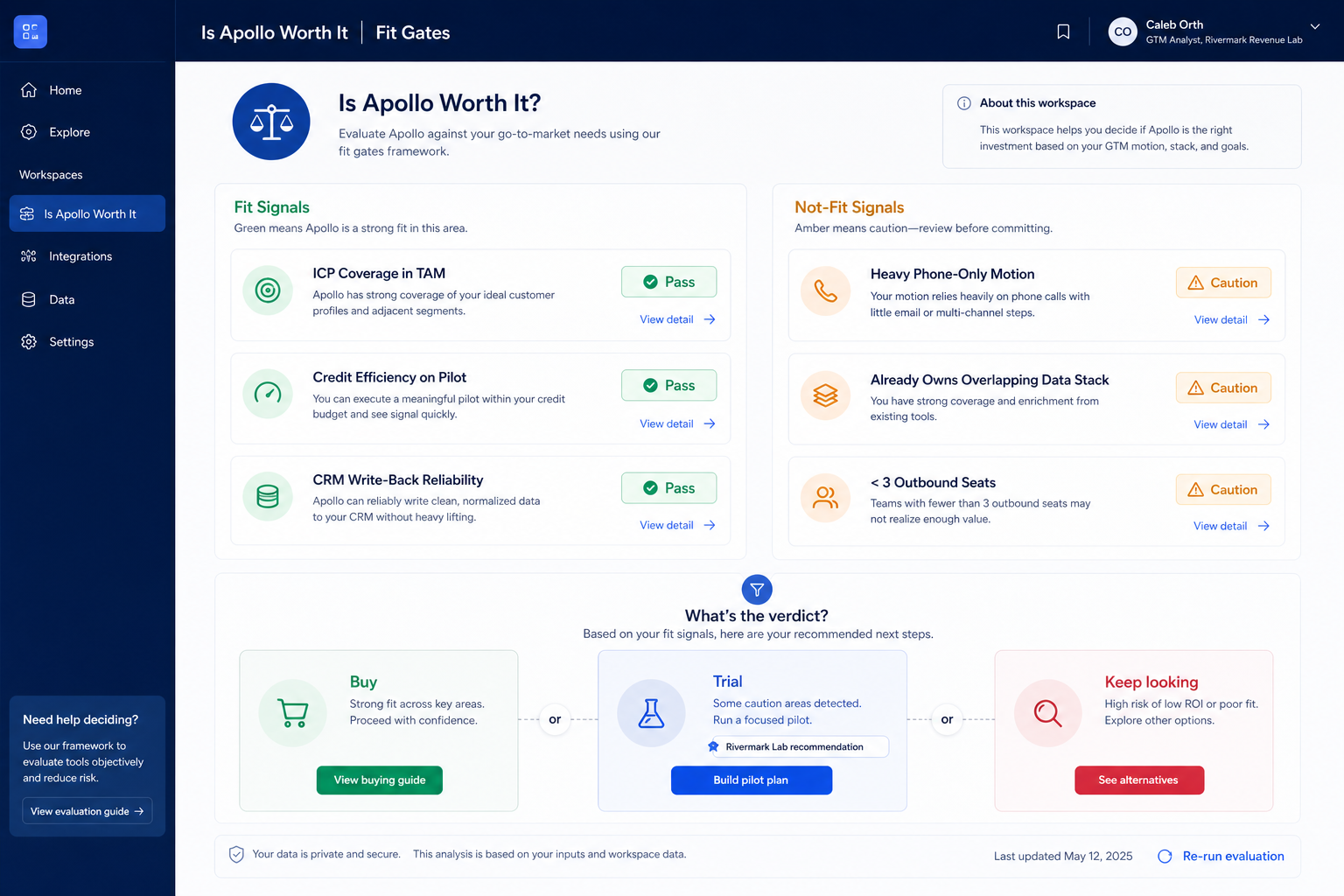The width and height of the screenshot is (1344, 896).
Task: Click Caution badge for Heavy Phone-Only Motion
Action: 1223,283
